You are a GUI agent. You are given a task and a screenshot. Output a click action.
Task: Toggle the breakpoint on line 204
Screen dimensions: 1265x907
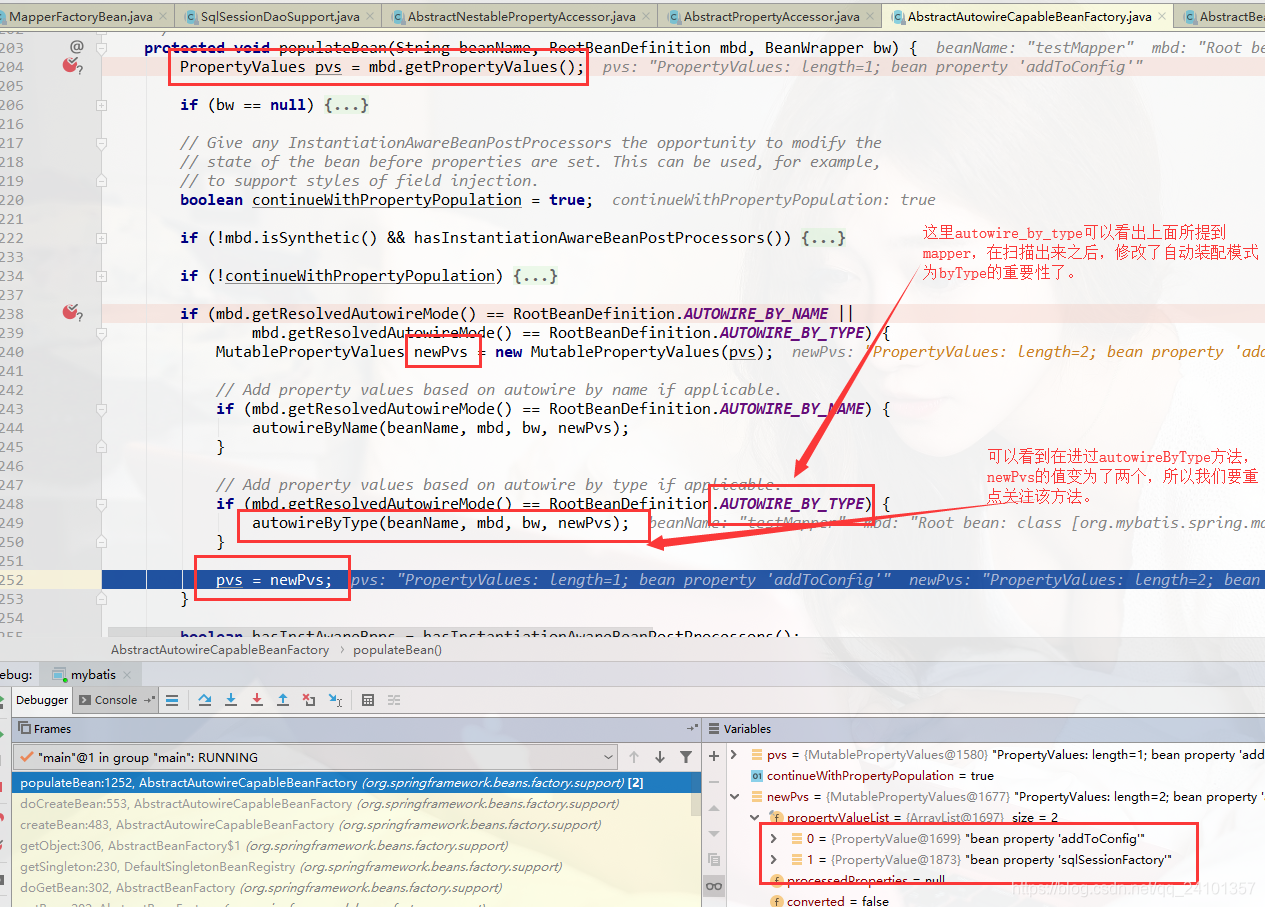click(x=71, y=66)
